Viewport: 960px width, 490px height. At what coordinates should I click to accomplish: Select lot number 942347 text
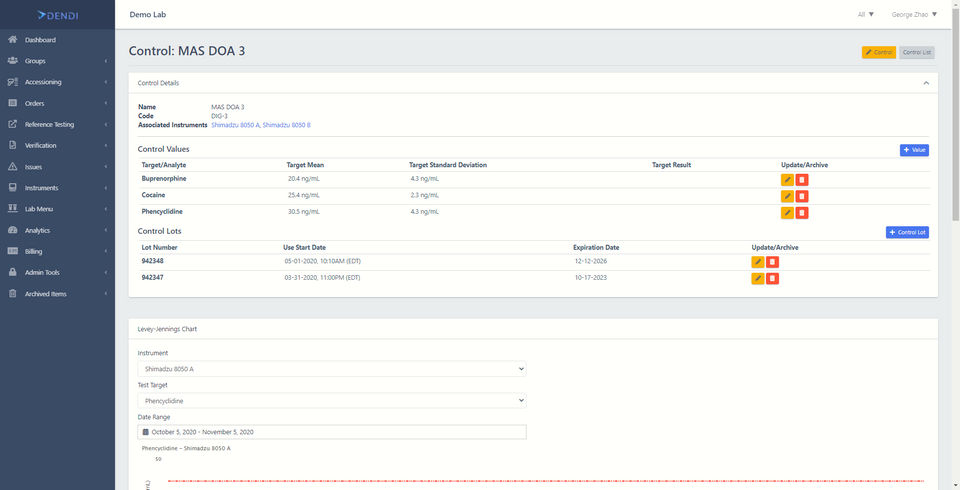(x=152, y=277)
